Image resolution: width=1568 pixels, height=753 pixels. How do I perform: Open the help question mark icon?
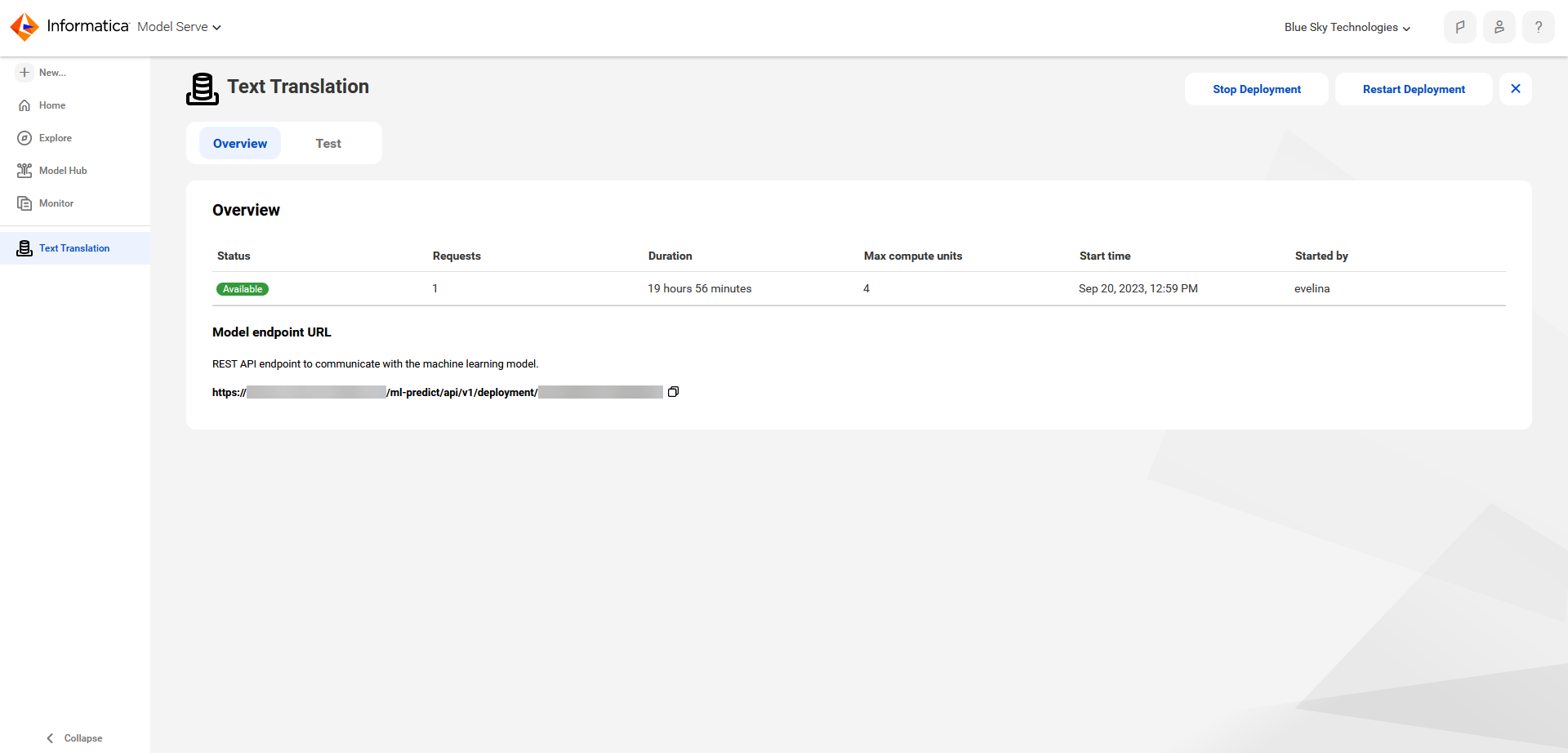click(1539, 27)
